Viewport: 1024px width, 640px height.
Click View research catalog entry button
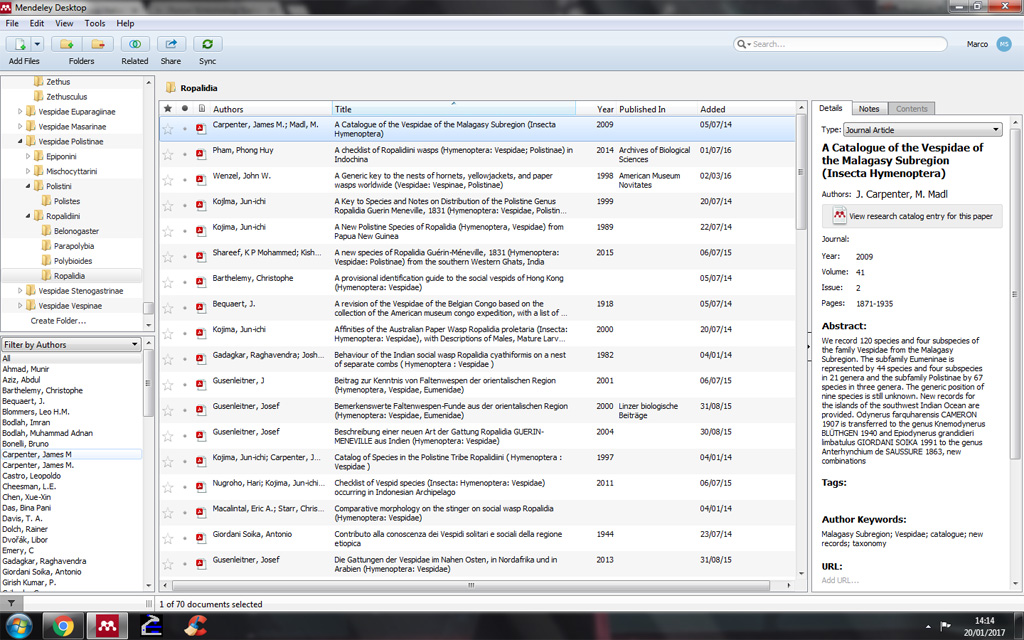[x=912, y=216]
